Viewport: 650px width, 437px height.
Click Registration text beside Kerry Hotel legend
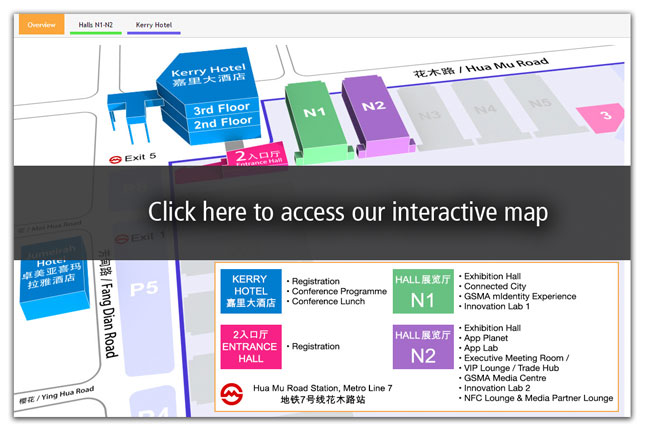click(315, 282)
